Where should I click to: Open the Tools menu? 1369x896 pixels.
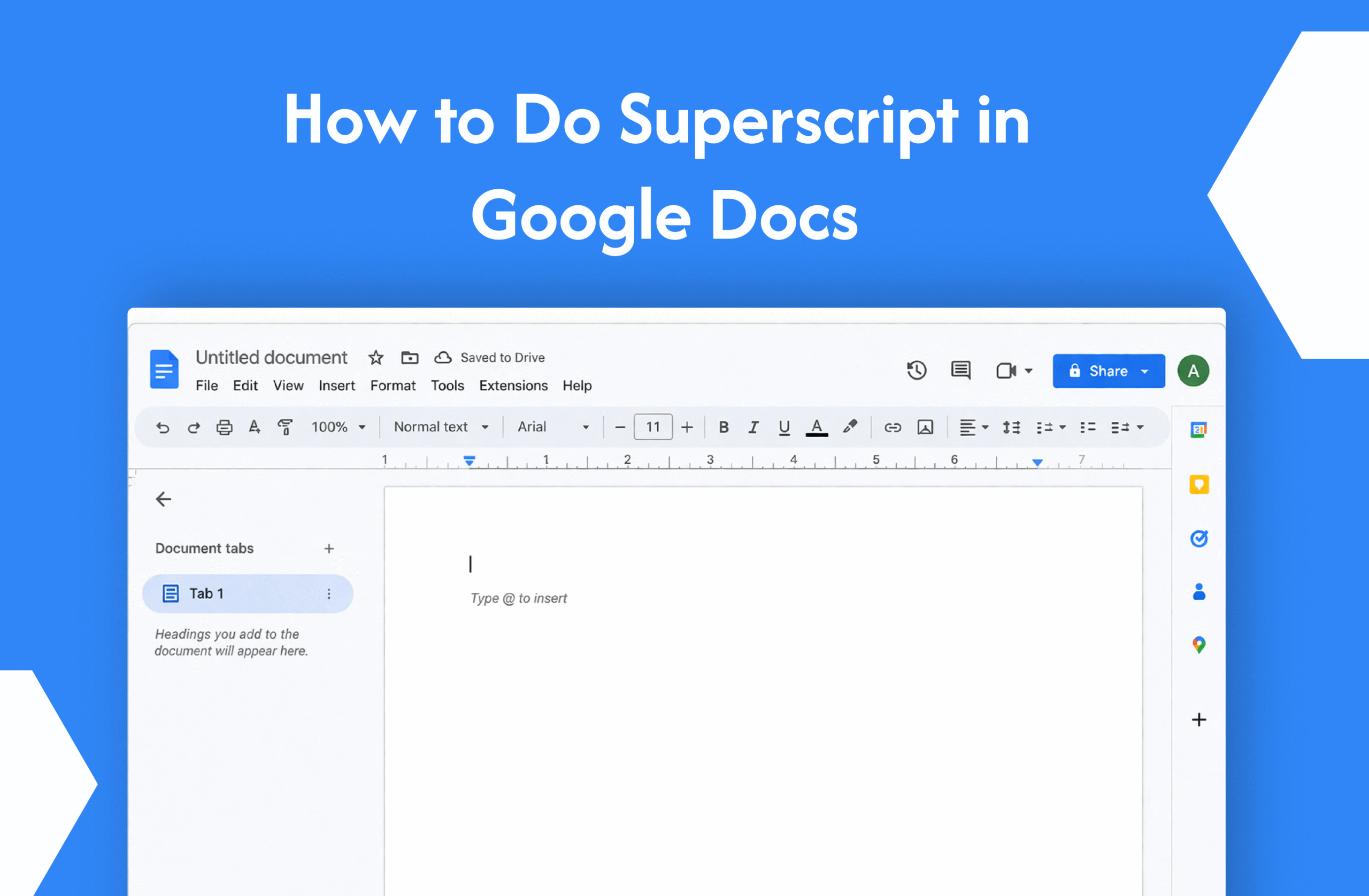[448, 386]
